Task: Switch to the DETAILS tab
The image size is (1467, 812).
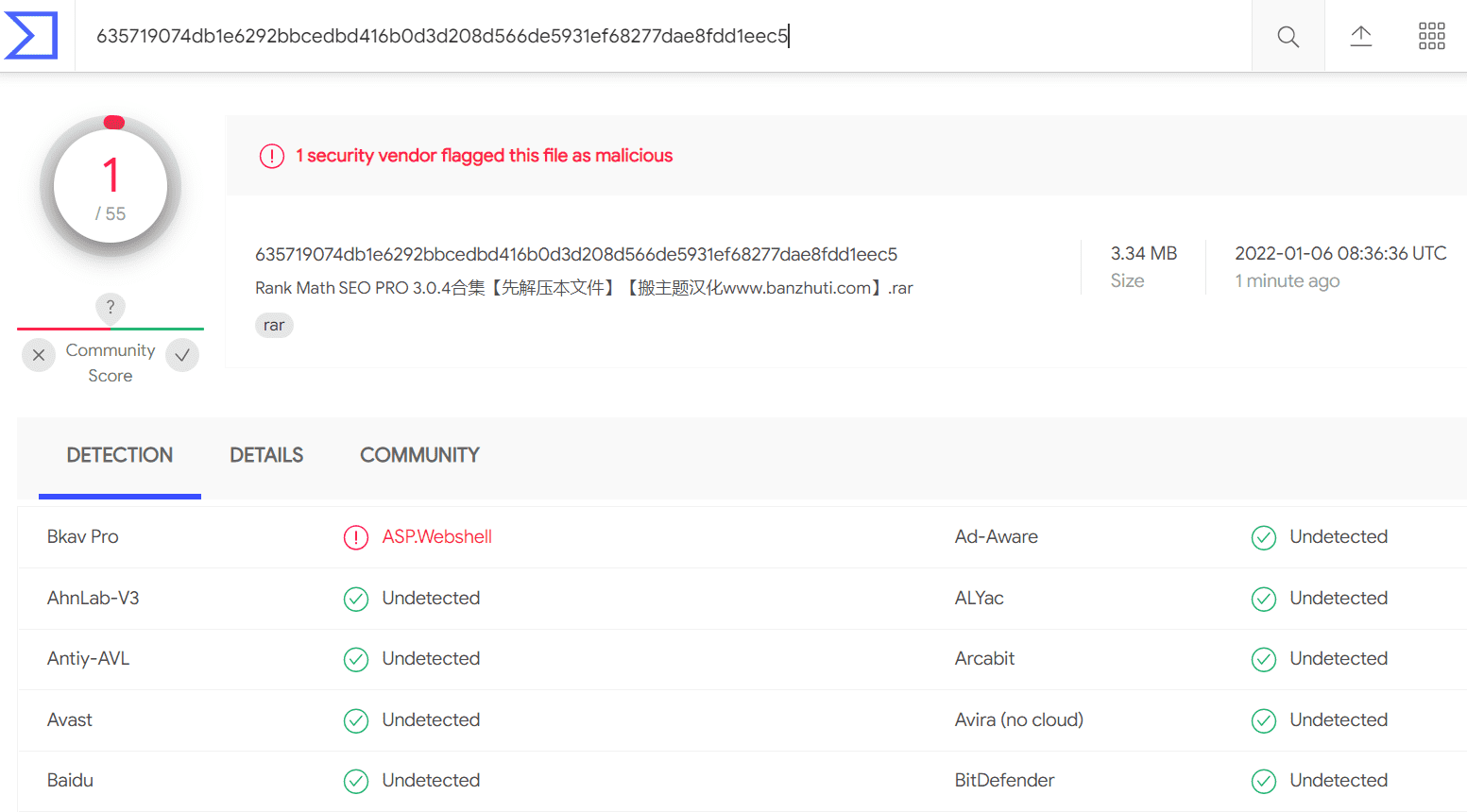Action: (266, 455)
